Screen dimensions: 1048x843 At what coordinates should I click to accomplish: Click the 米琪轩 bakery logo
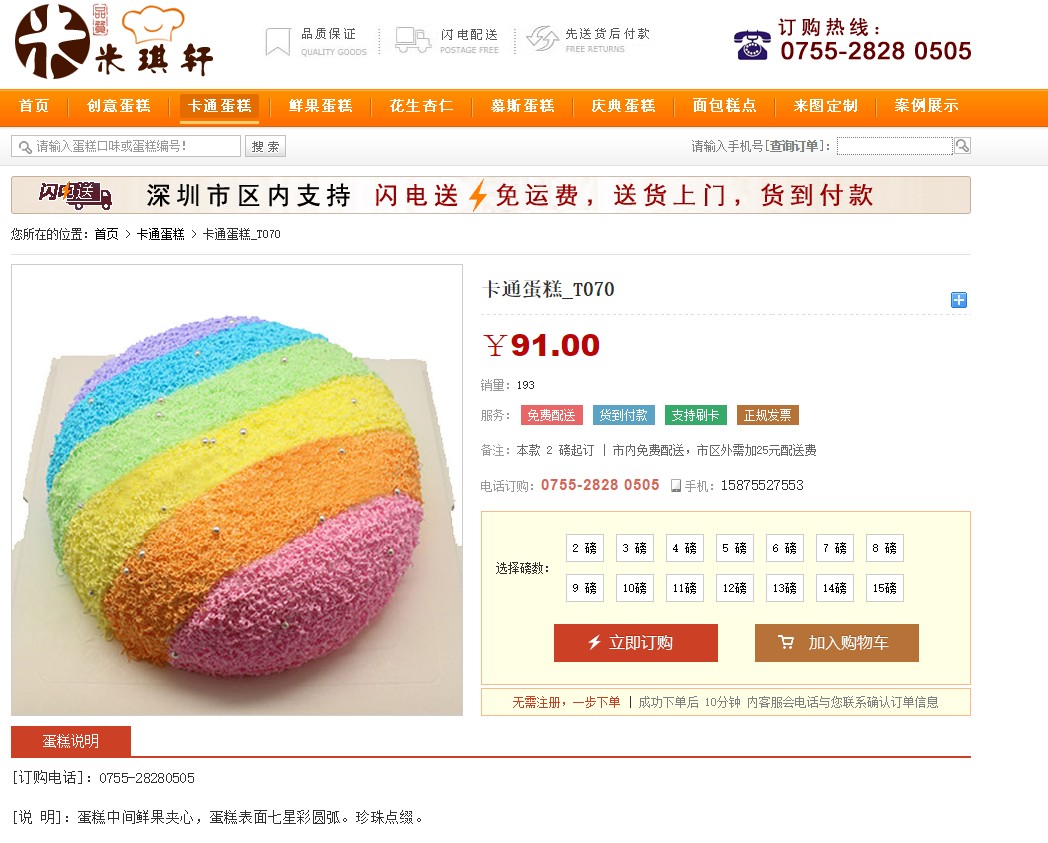(x=114, y=41)
